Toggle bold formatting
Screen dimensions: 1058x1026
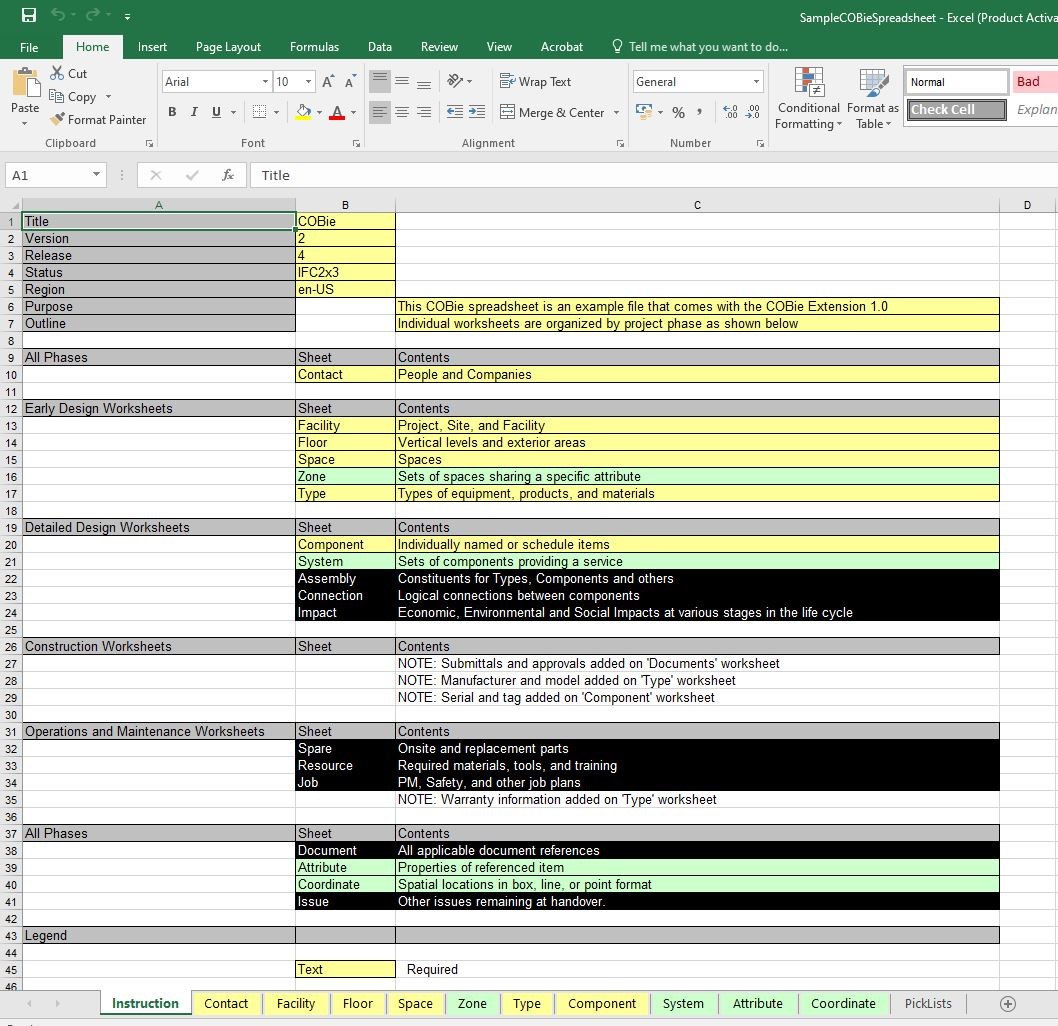point(172,112)
